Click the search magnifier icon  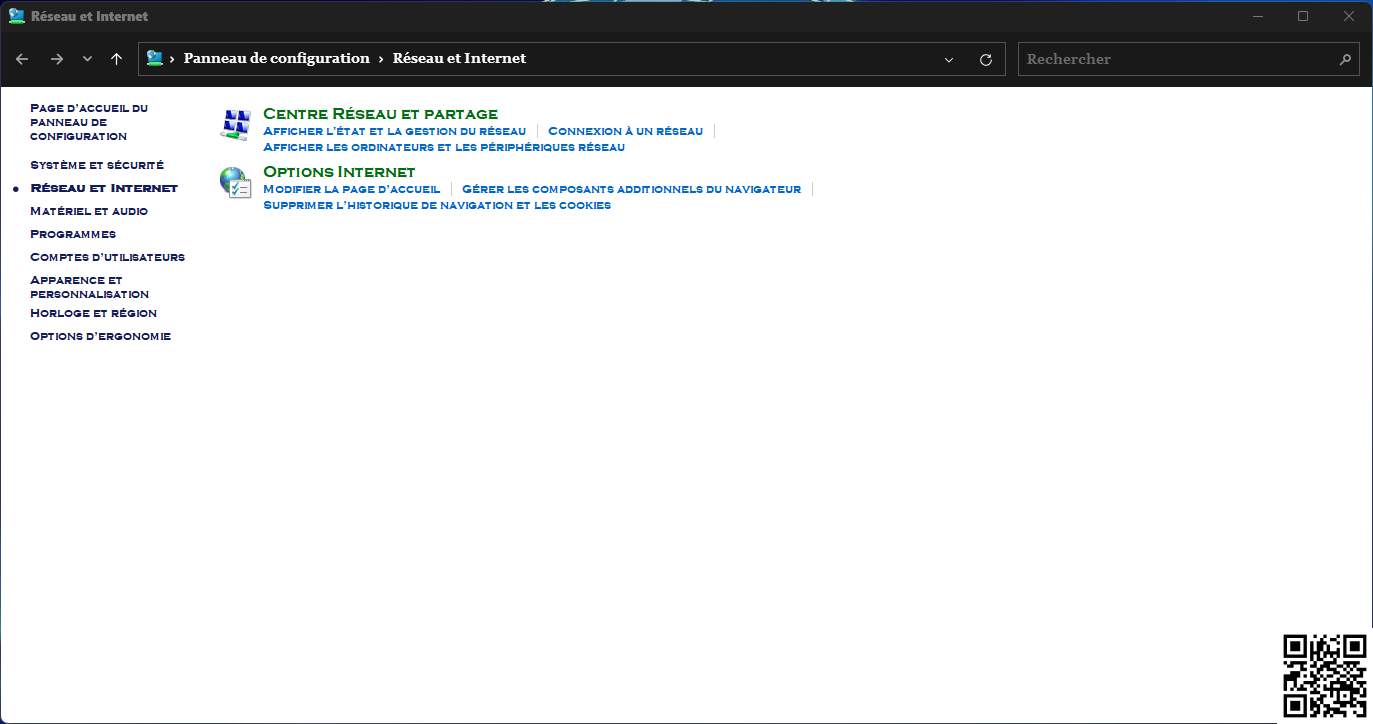click(1345, 59)
